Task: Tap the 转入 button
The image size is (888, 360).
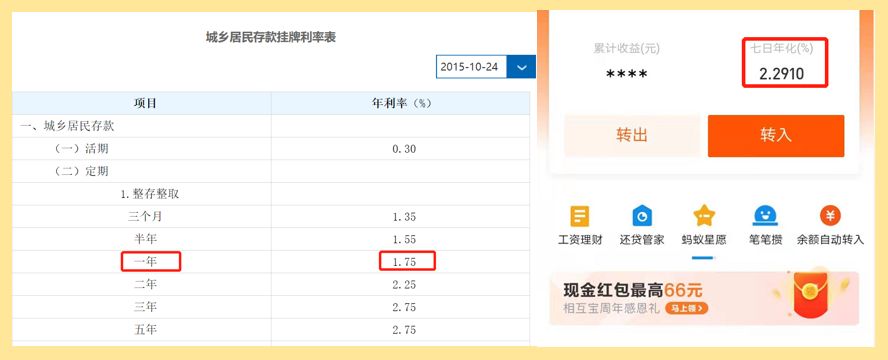Action: tap(776, 136)
